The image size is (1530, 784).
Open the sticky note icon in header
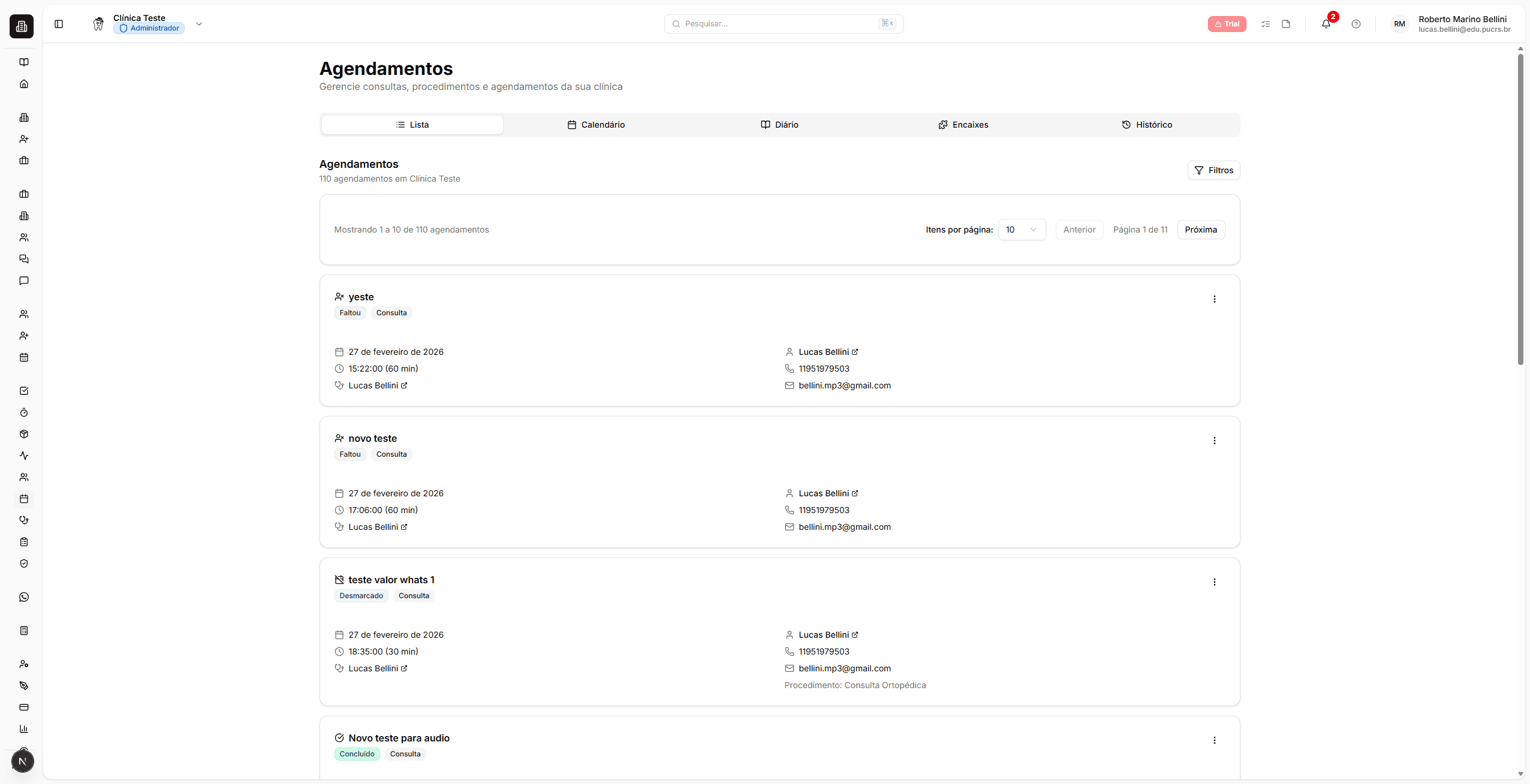1286,24
